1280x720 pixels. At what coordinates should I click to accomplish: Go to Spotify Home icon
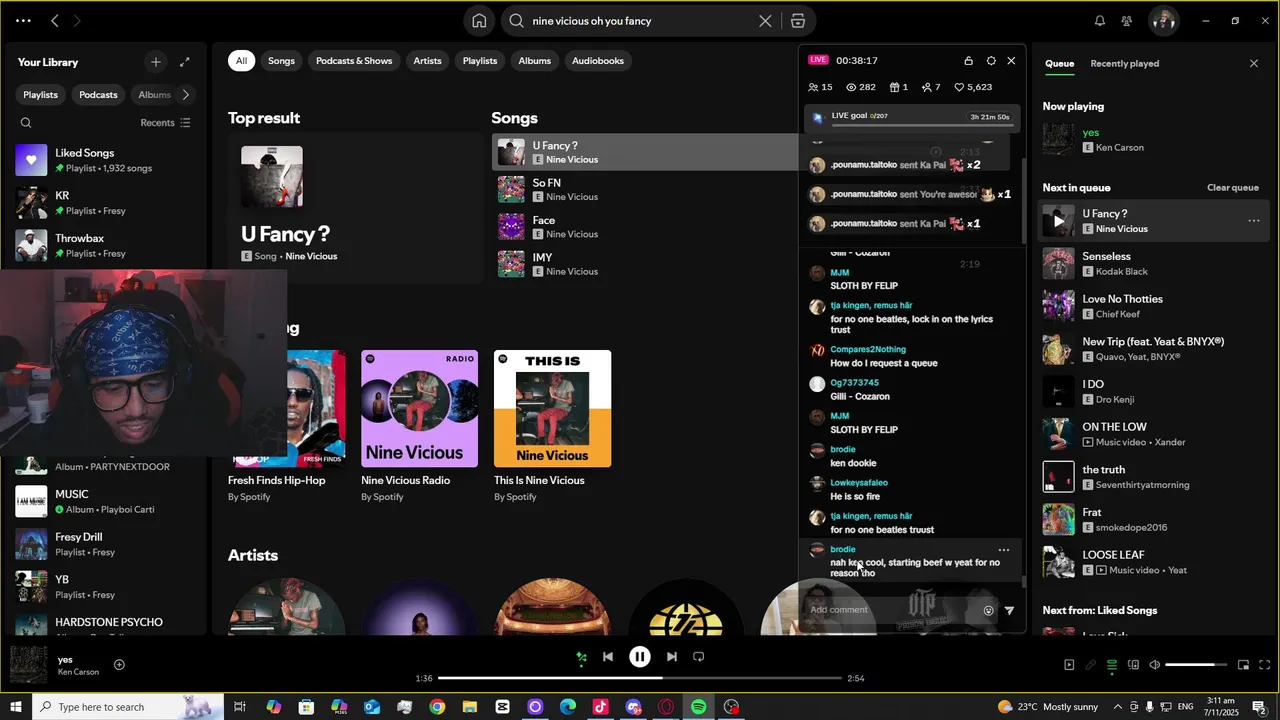click(x=479, y=21)
